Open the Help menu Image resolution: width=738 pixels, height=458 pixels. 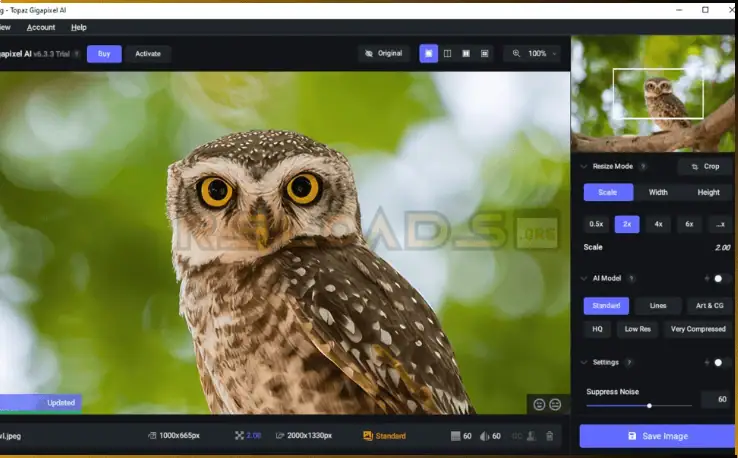tap(79, 27)
